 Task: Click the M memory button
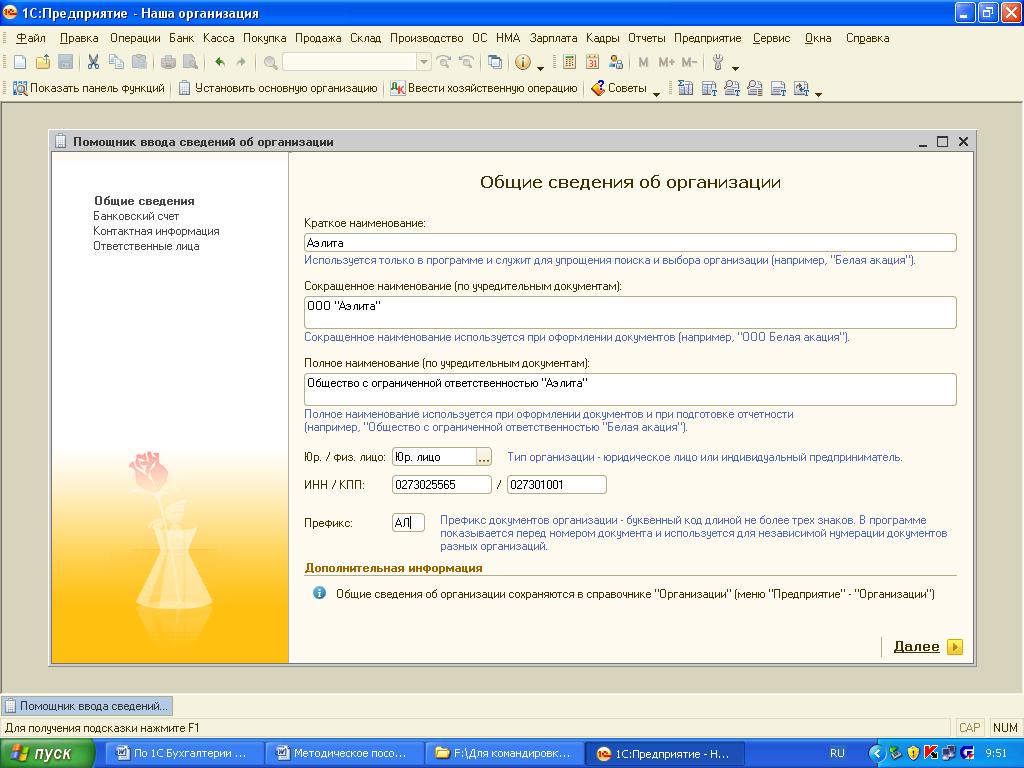(643, 62)
